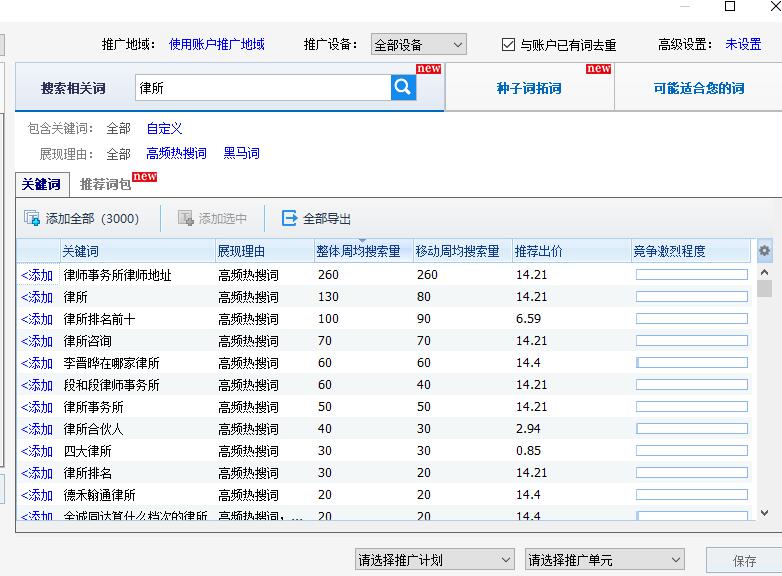Click the 保存 button
The width and height of the screenshot is (782, 576).
[x=744, y=561]
